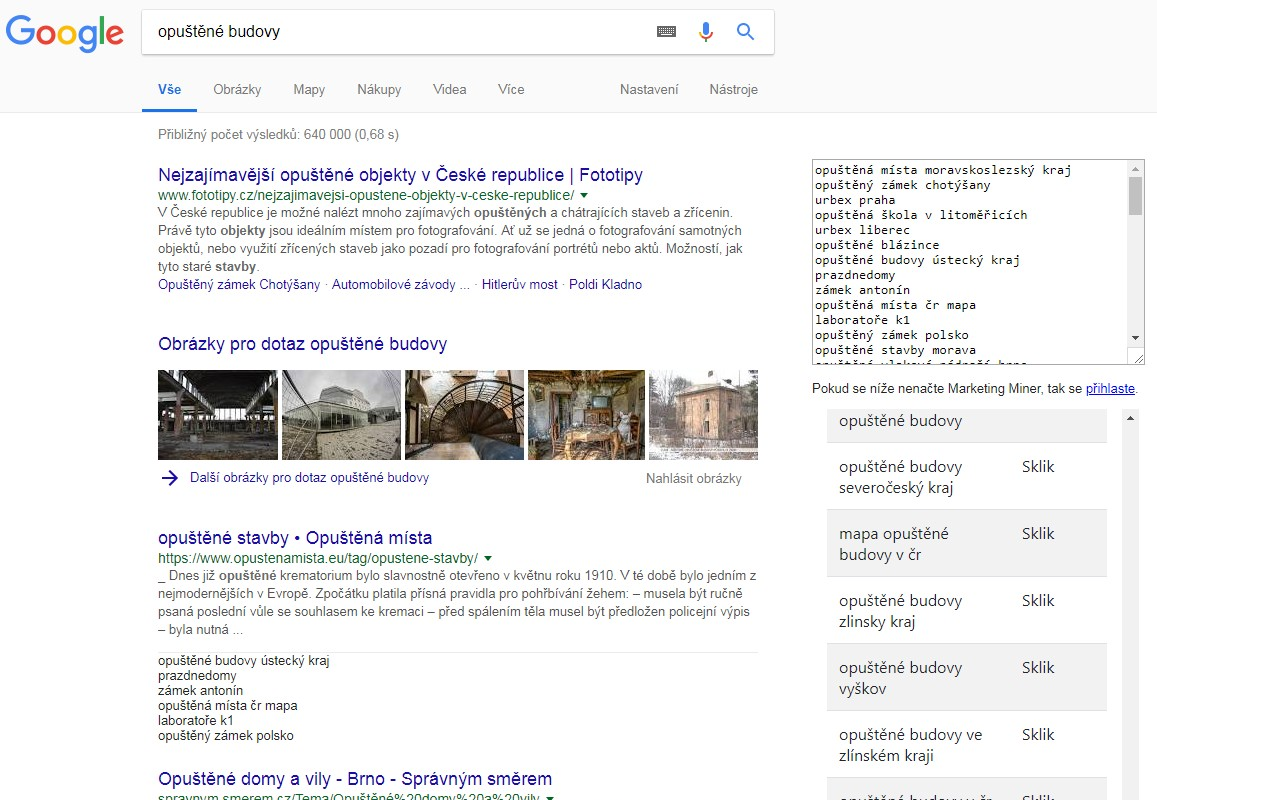The width and height of the screenshot is (1280, 800).
Task: Open the fourth image thumbnail with the abandoned room
Action: point(585,414)
